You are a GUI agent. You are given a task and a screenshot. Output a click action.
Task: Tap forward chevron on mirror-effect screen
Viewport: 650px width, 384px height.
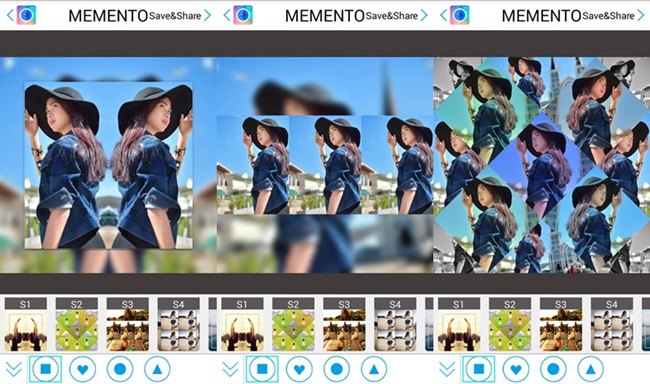207,16
